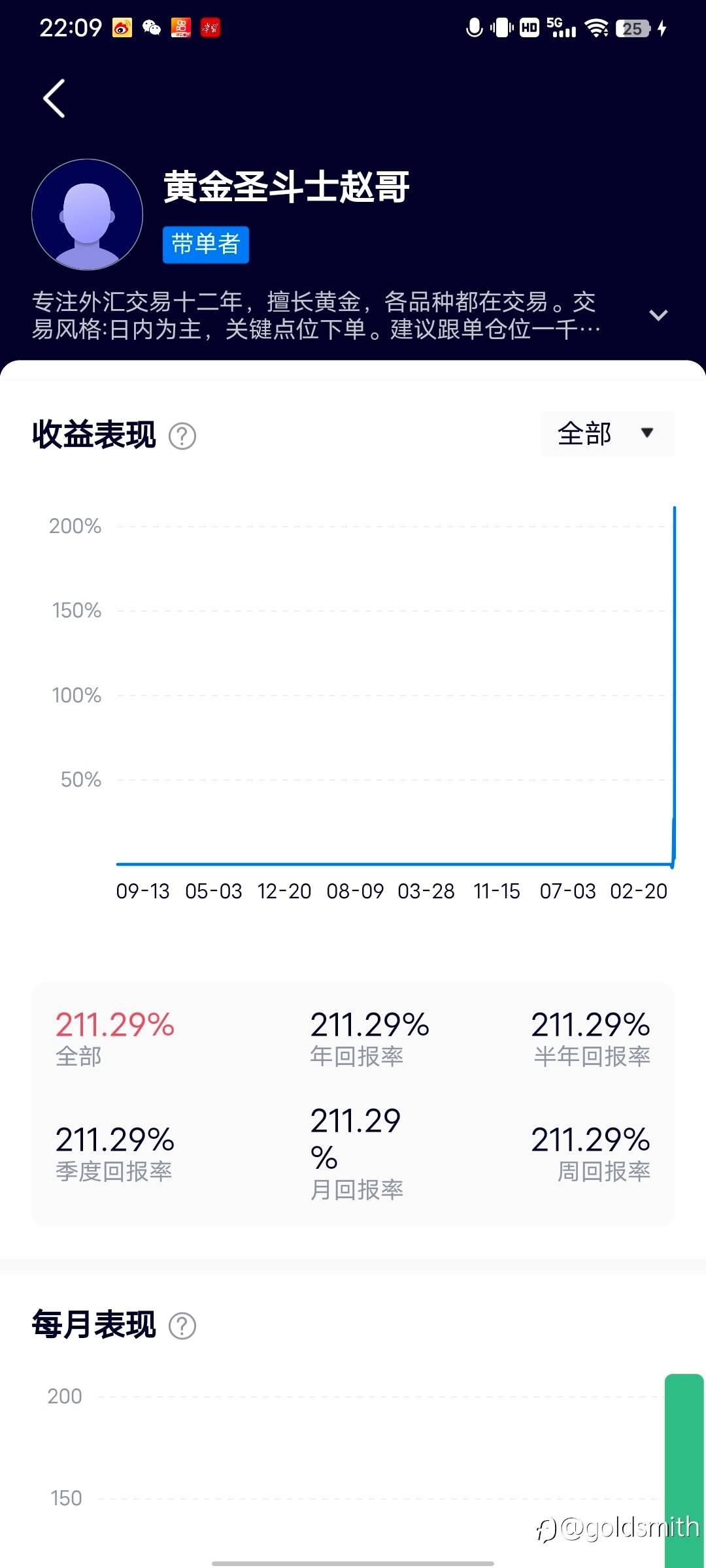Select the 周回报率 stat
Image resolution: width=706 pixels, height=1568 pixels.
click(590, 1153)
